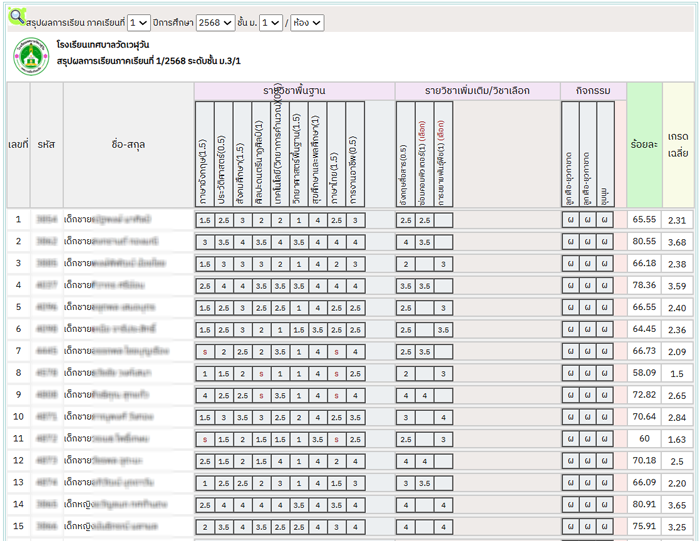Open the ปีการศึกษา 2568 year dropdown

pos(214,23)
